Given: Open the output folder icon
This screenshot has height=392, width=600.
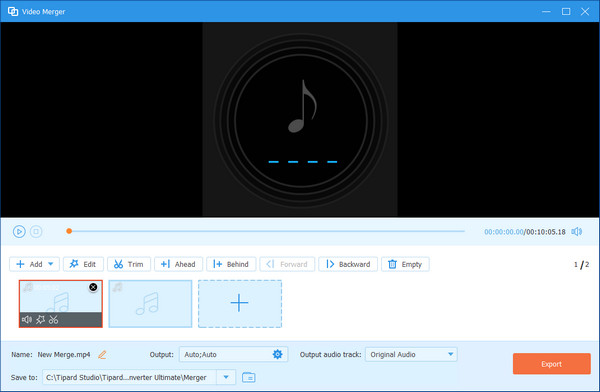Looking at the screenshot, I should point(249,377).
